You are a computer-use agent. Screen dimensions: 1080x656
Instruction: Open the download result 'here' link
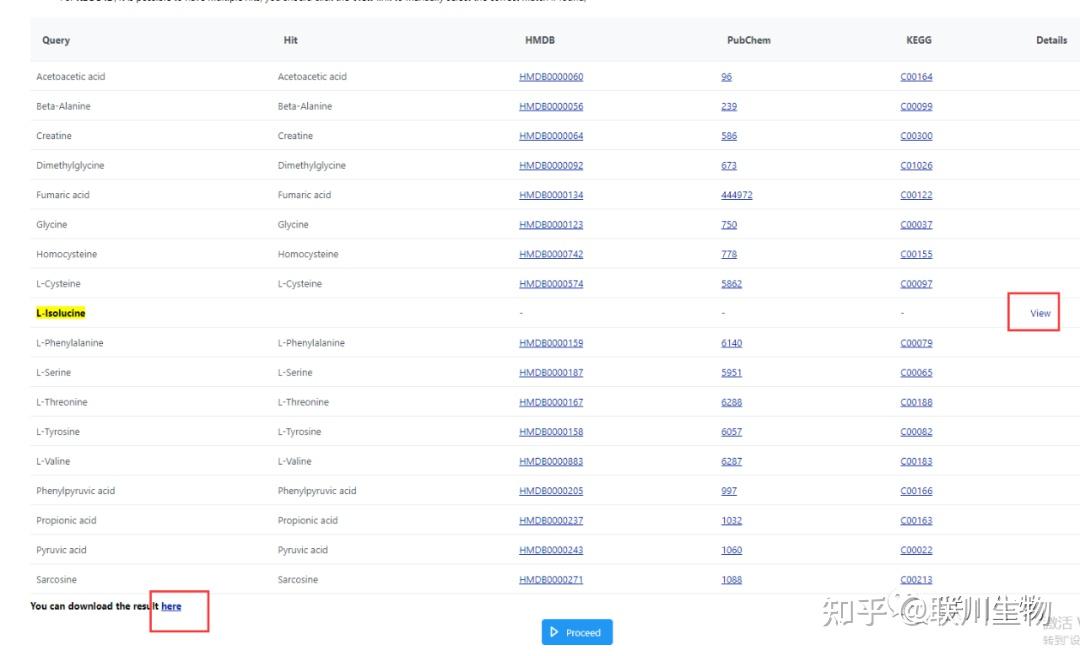pos(171,606)
